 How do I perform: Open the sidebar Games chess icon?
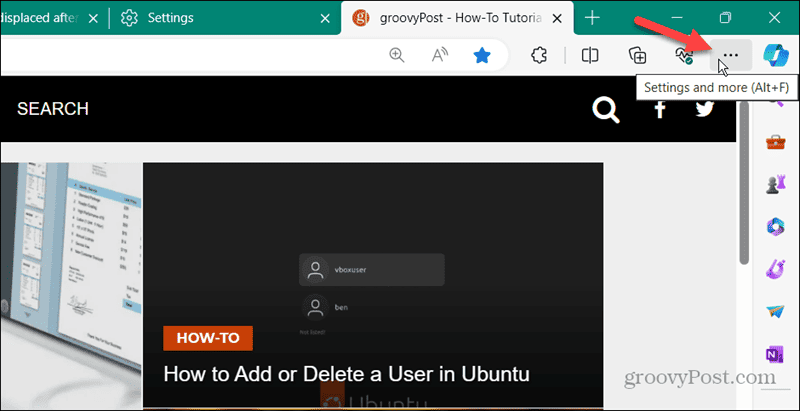point(776,184)
